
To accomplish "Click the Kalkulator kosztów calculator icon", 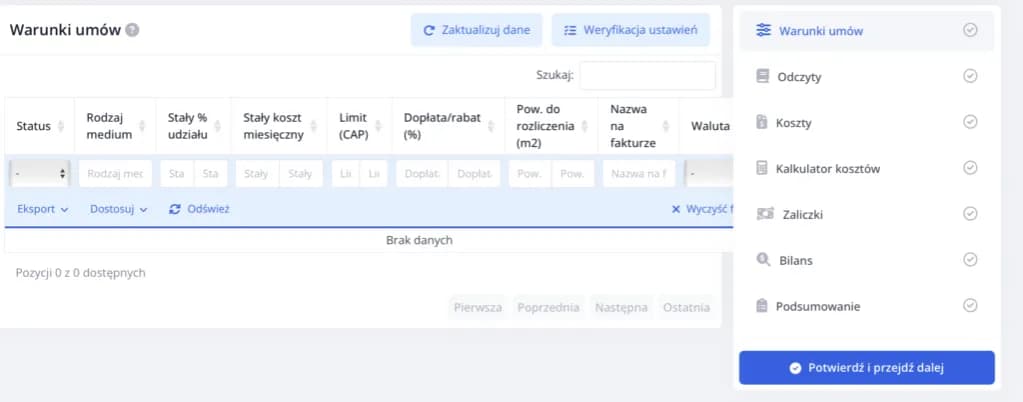I will tap(761, 168).
